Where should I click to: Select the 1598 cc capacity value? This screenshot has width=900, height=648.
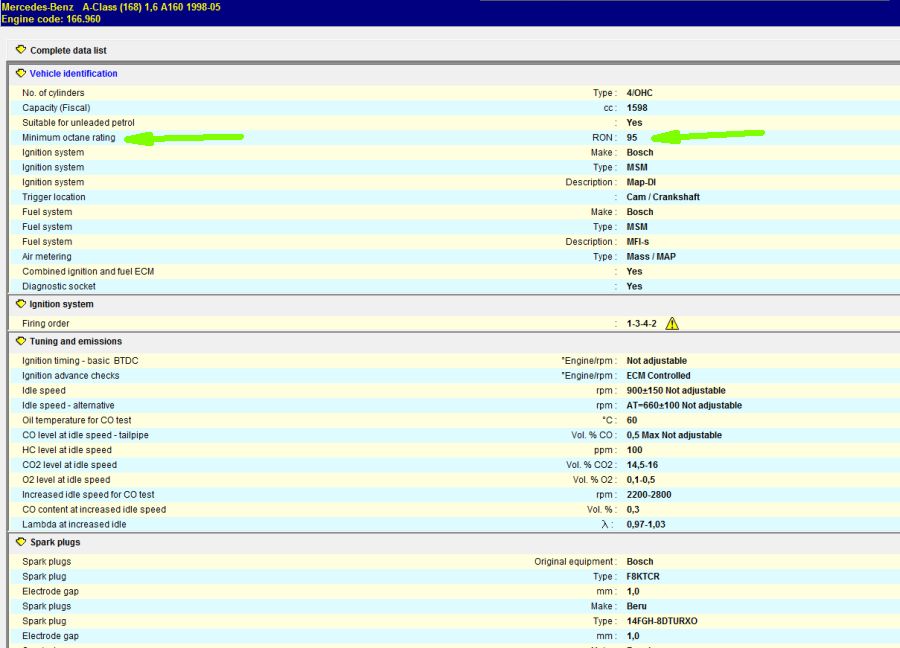point(637,108)
